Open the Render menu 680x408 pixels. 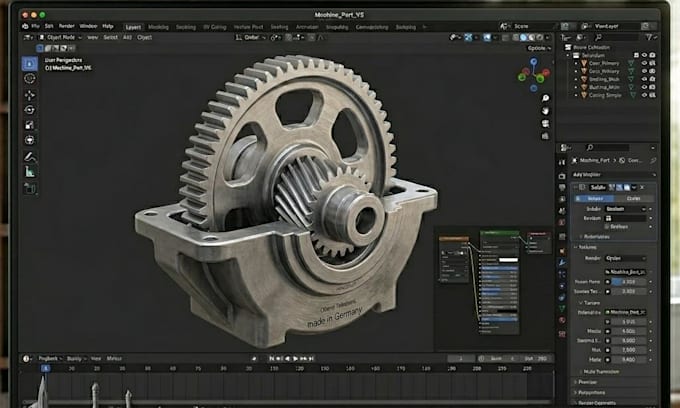66,26
